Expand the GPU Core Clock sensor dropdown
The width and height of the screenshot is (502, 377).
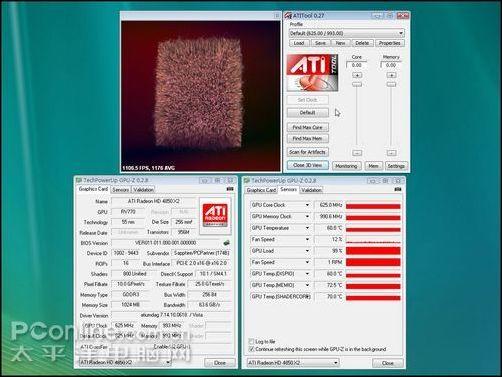click(307, 205)
